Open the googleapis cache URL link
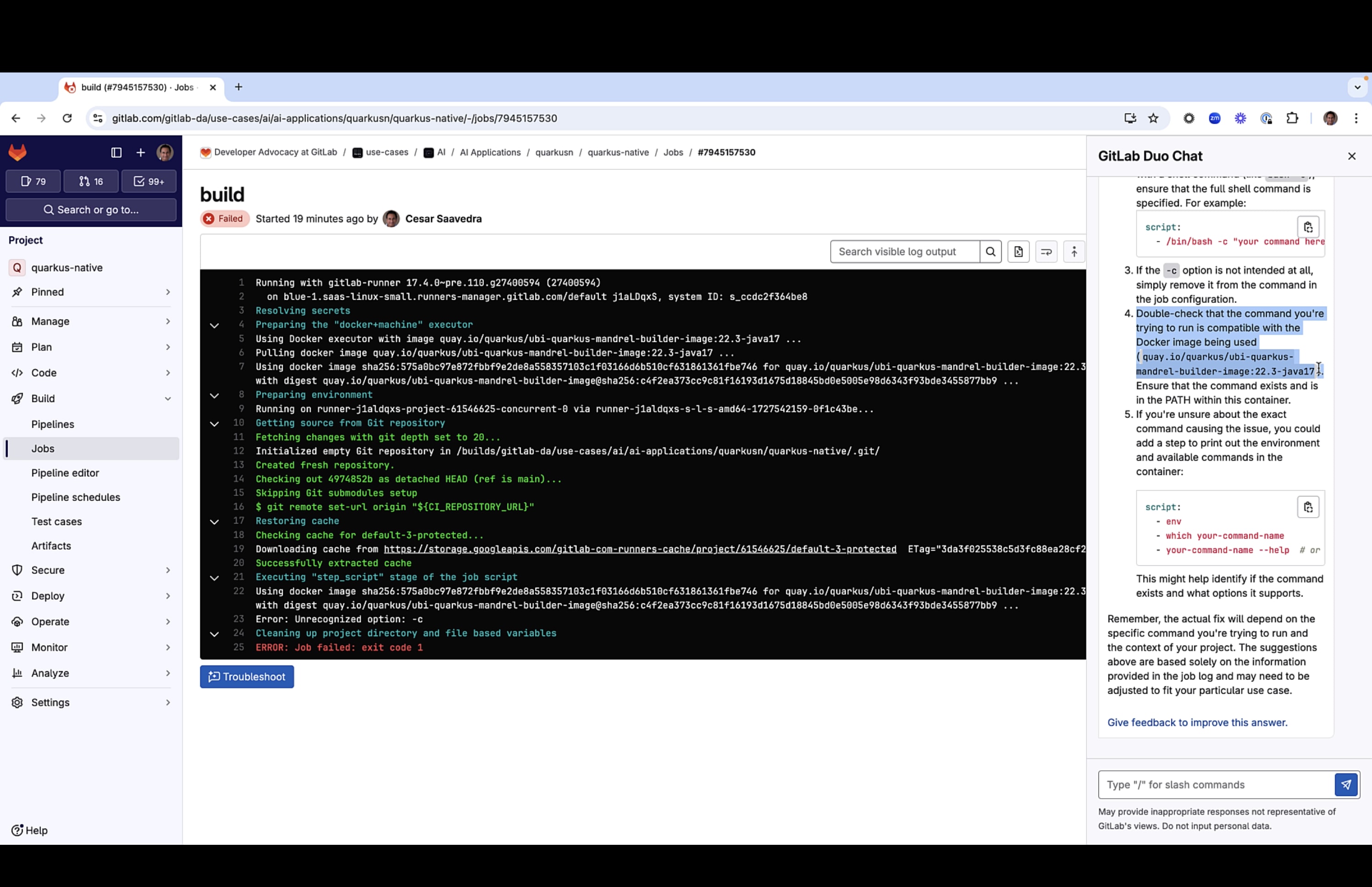 point(640,549)
